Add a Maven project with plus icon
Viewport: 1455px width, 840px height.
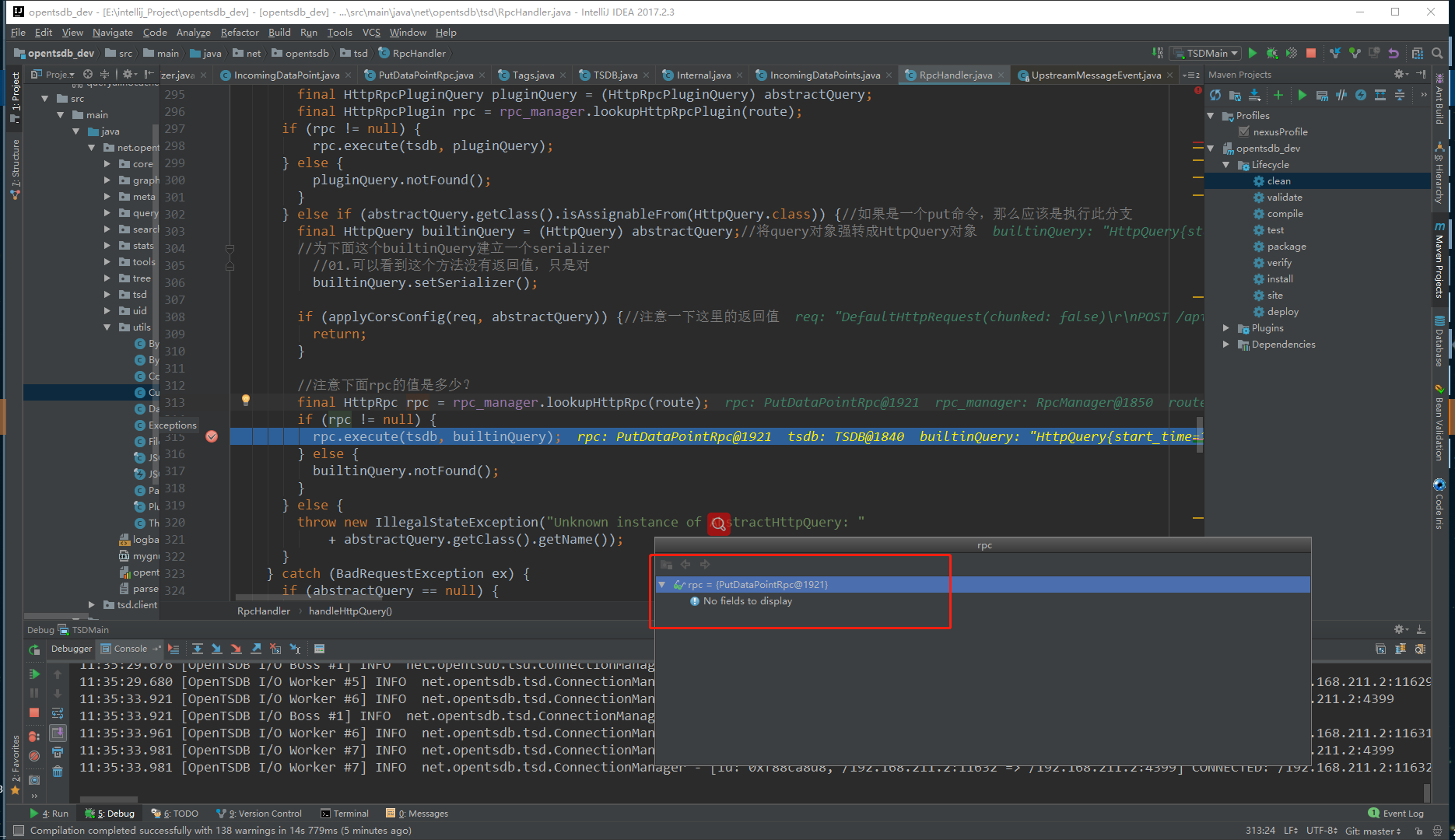1278,95
